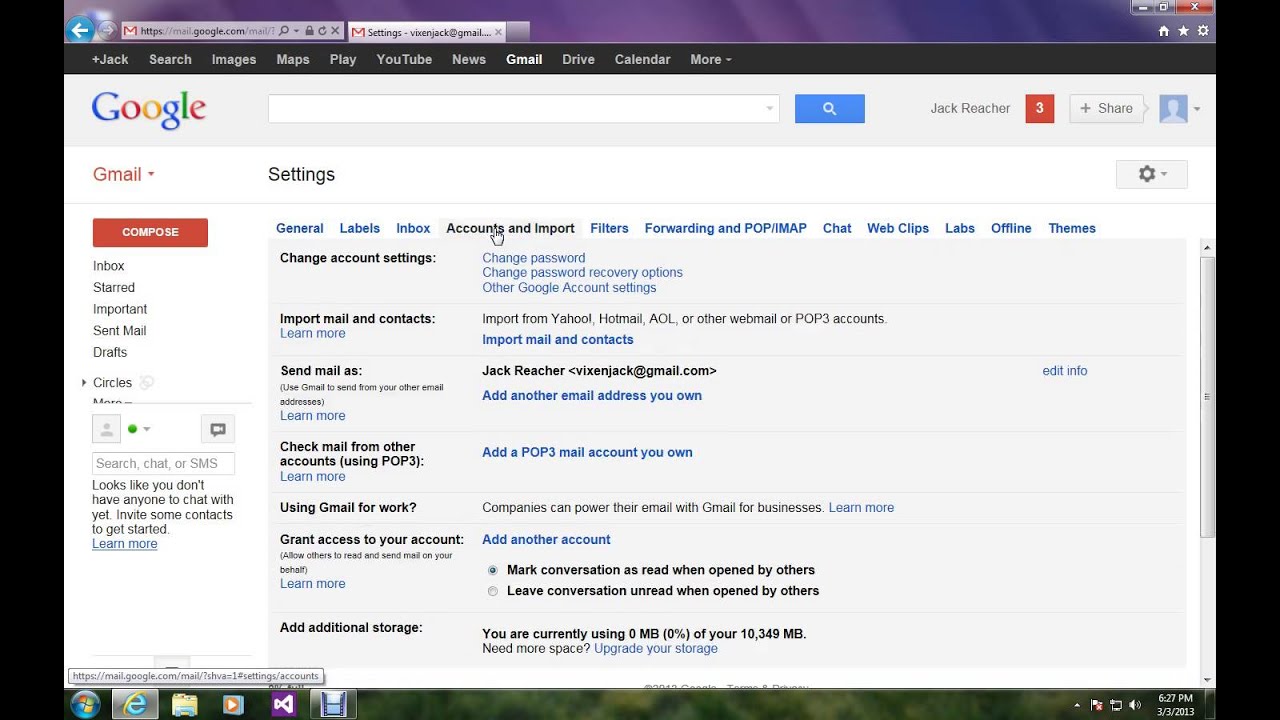Select the Accounts and Import tab
Viewport: 1280px width, 720px height.
(x=510, y=228)
